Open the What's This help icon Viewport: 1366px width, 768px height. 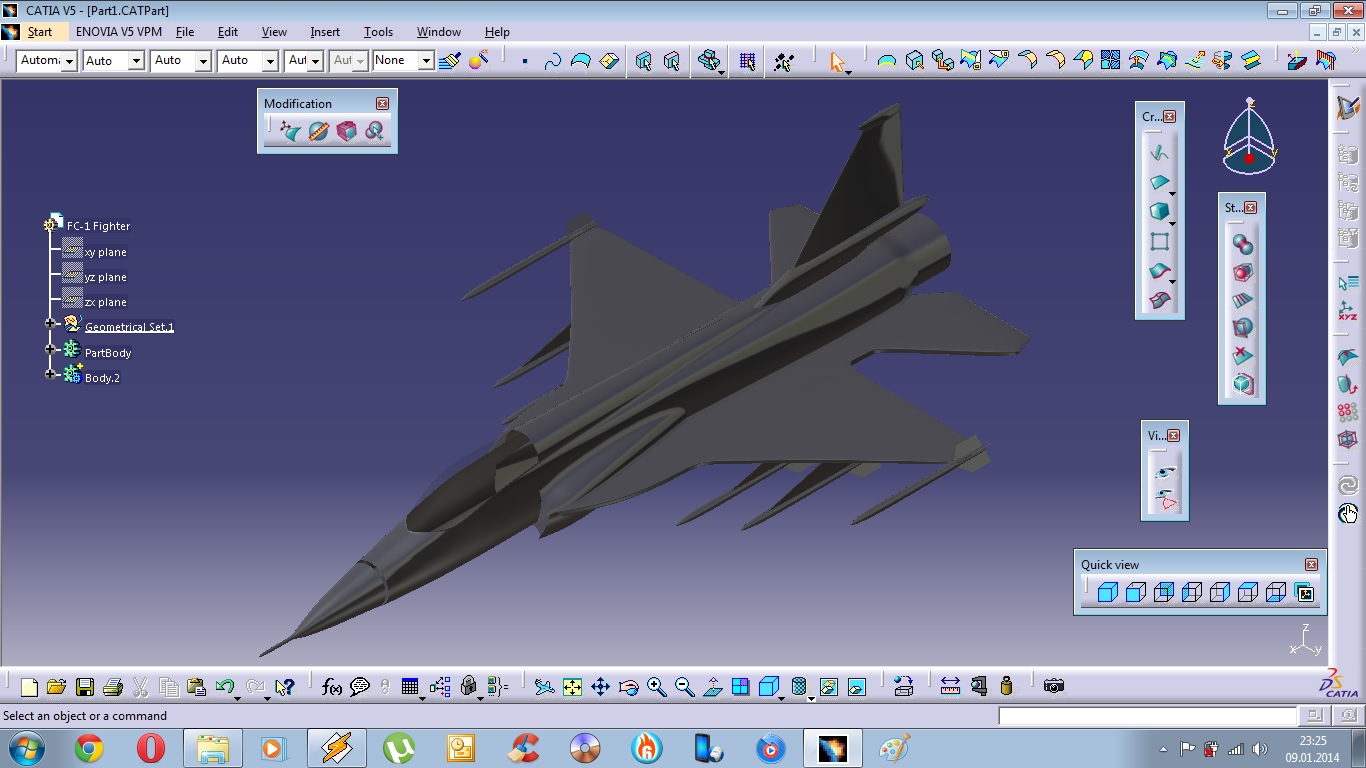(x=285, y=687)
